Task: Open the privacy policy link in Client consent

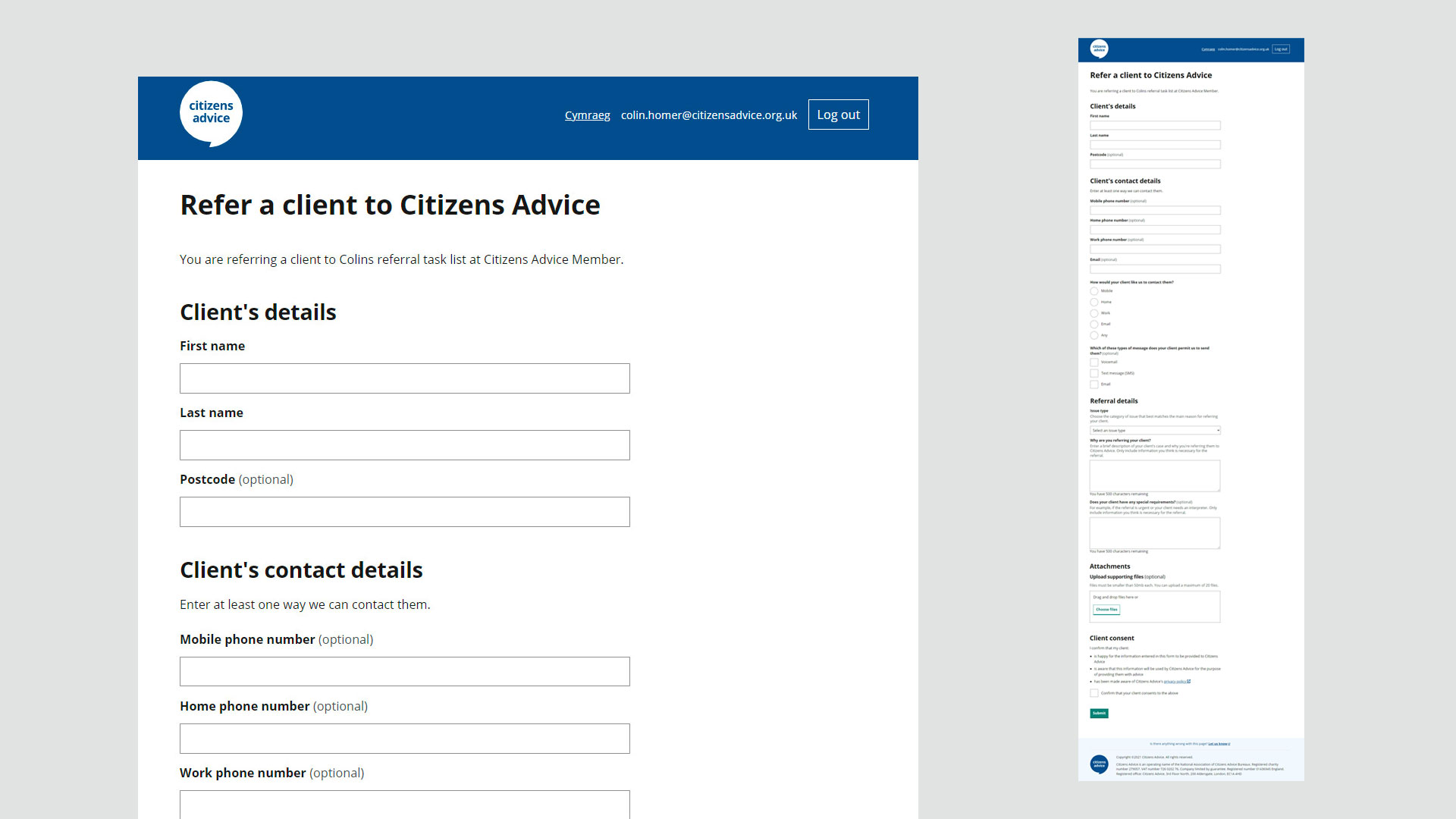Action: point(1177,682)
